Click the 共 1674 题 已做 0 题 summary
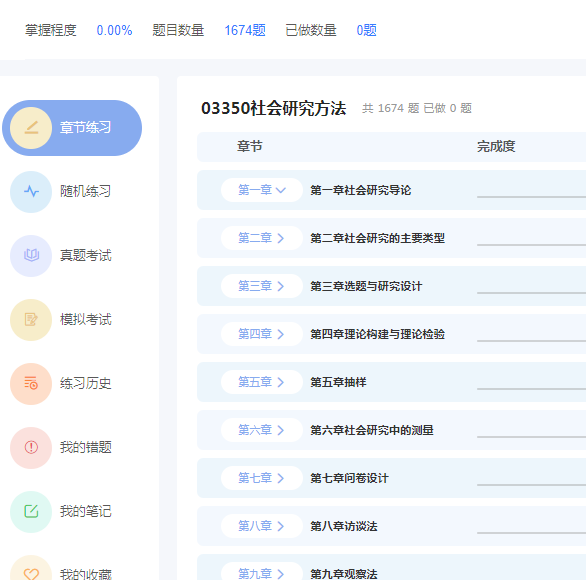This screenshot has height=580, width=586. point(417,108)
